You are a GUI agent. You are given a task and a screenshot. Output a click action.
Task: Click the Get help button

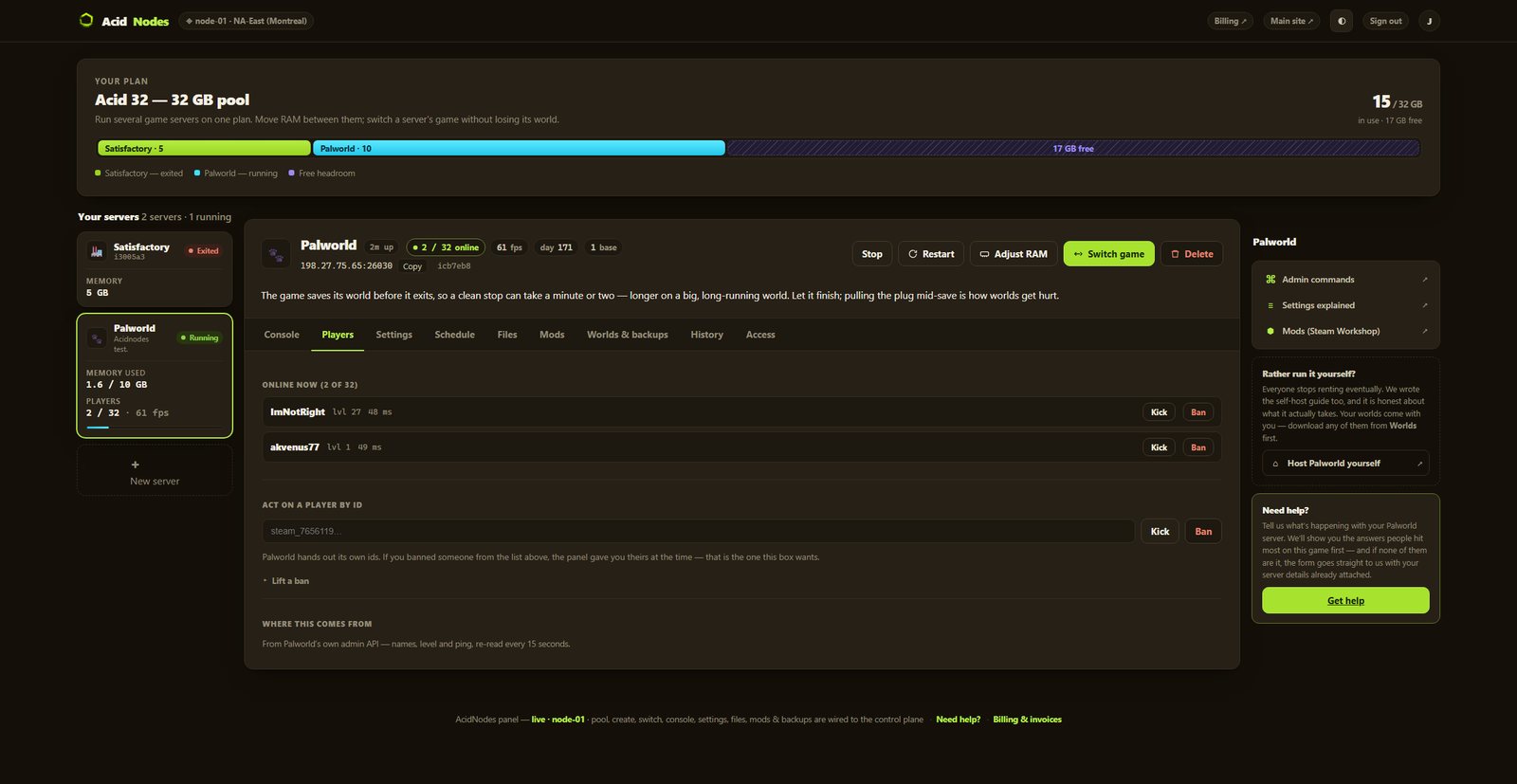point(1345,600)
